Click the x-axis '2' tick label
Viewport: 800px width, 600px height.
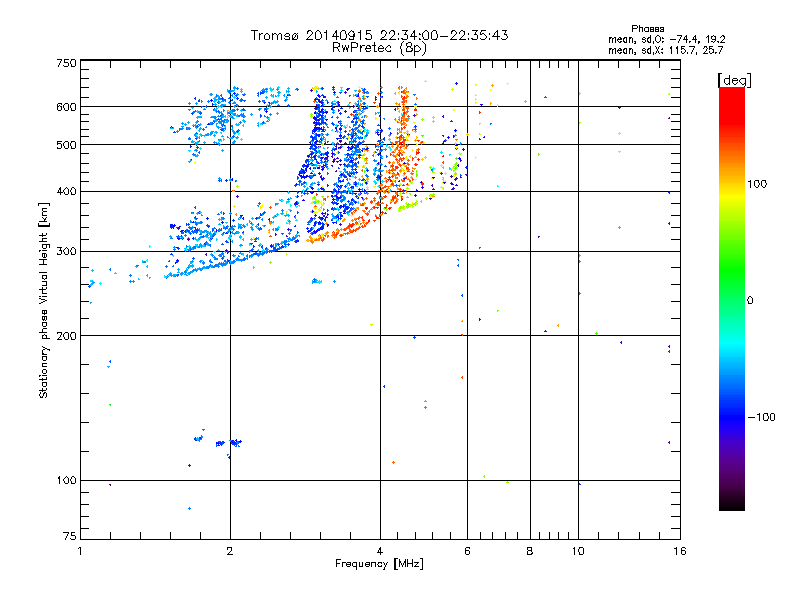click(230, 551)
